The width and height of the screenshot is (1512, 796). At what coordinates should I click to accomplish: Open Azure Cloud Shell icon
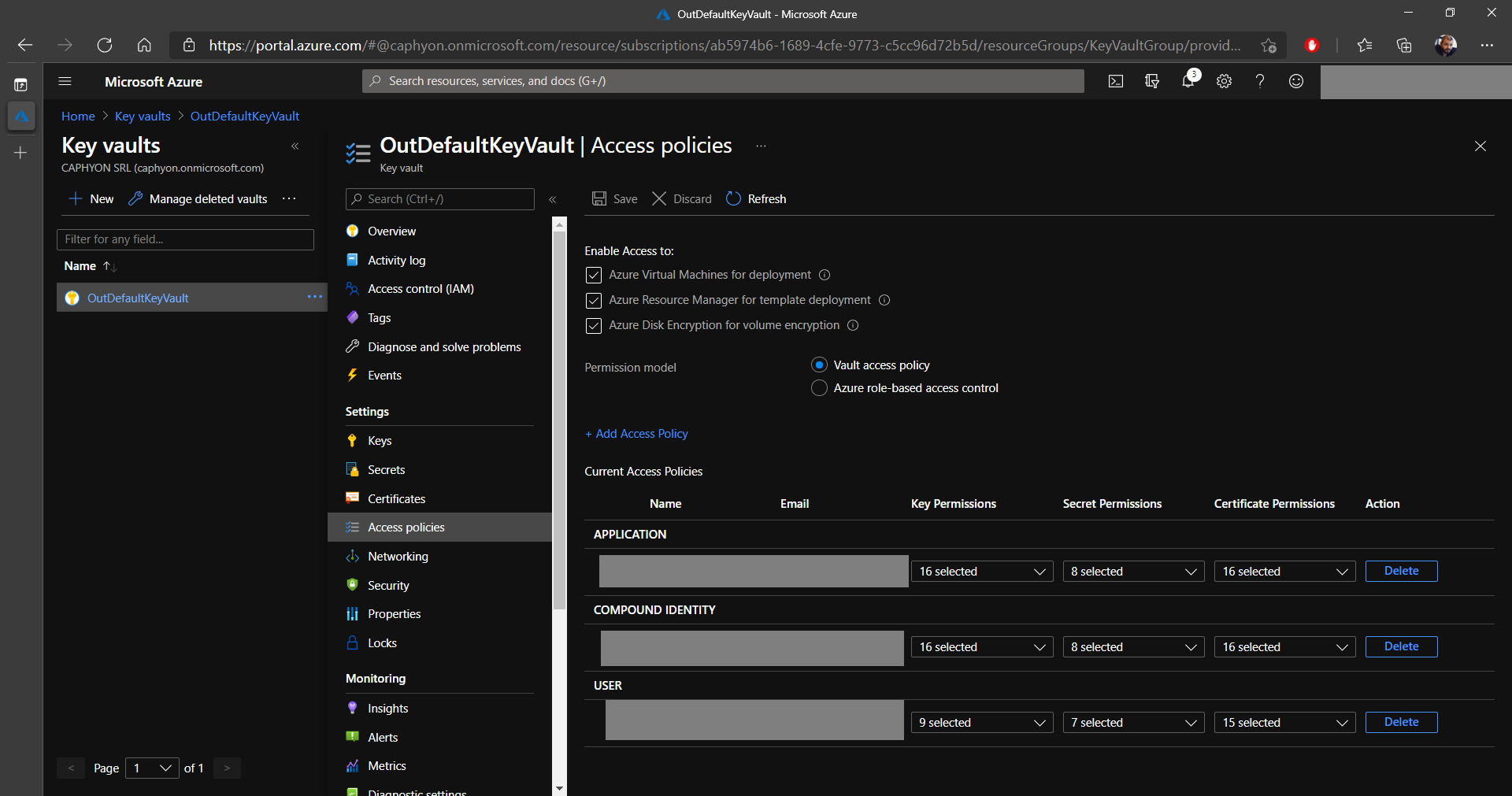[1116, 81]
